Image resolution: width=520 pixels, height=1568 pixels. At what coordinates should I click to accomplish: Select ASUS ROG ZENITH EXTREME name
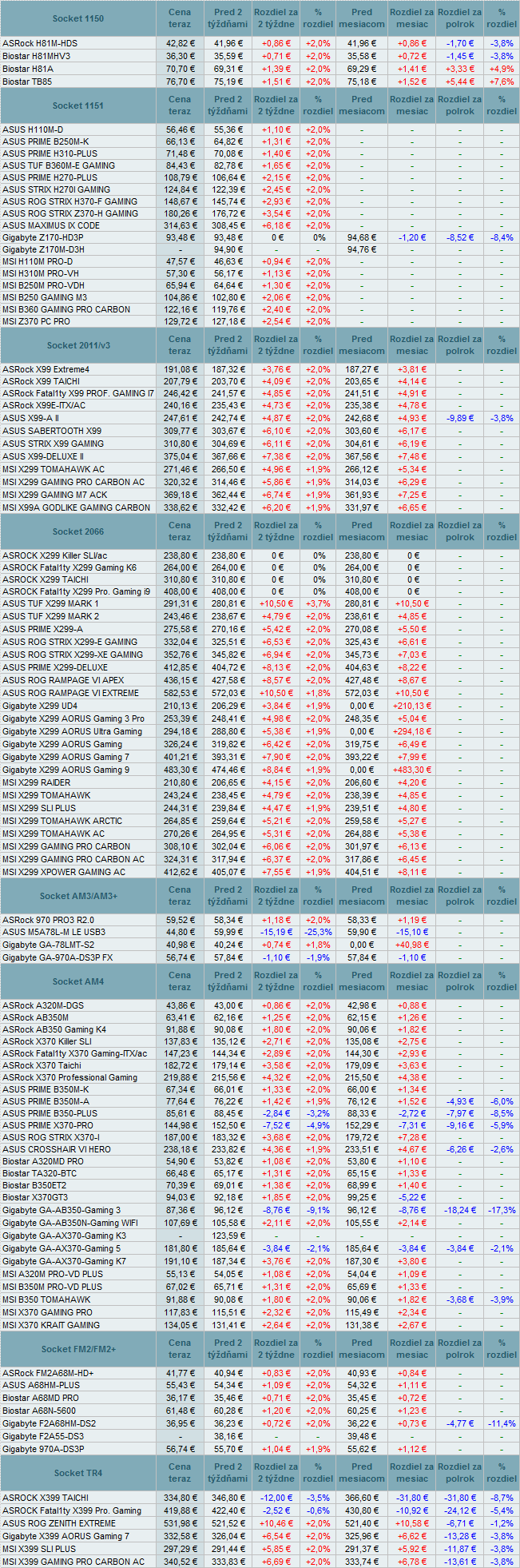pos(59,1523)
